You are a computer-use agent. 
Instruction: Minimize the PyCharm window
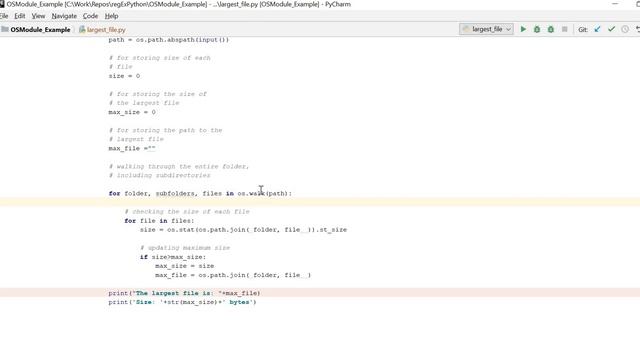coord(615,4)
